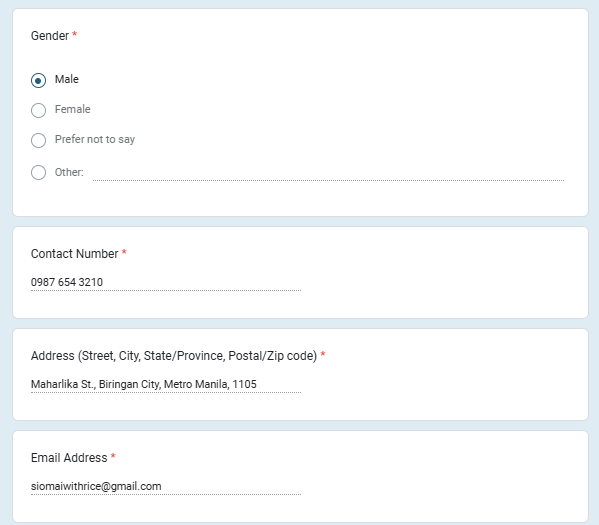Select the Male radio button
Screen dimensions: 599x525
tap(38, 80)
